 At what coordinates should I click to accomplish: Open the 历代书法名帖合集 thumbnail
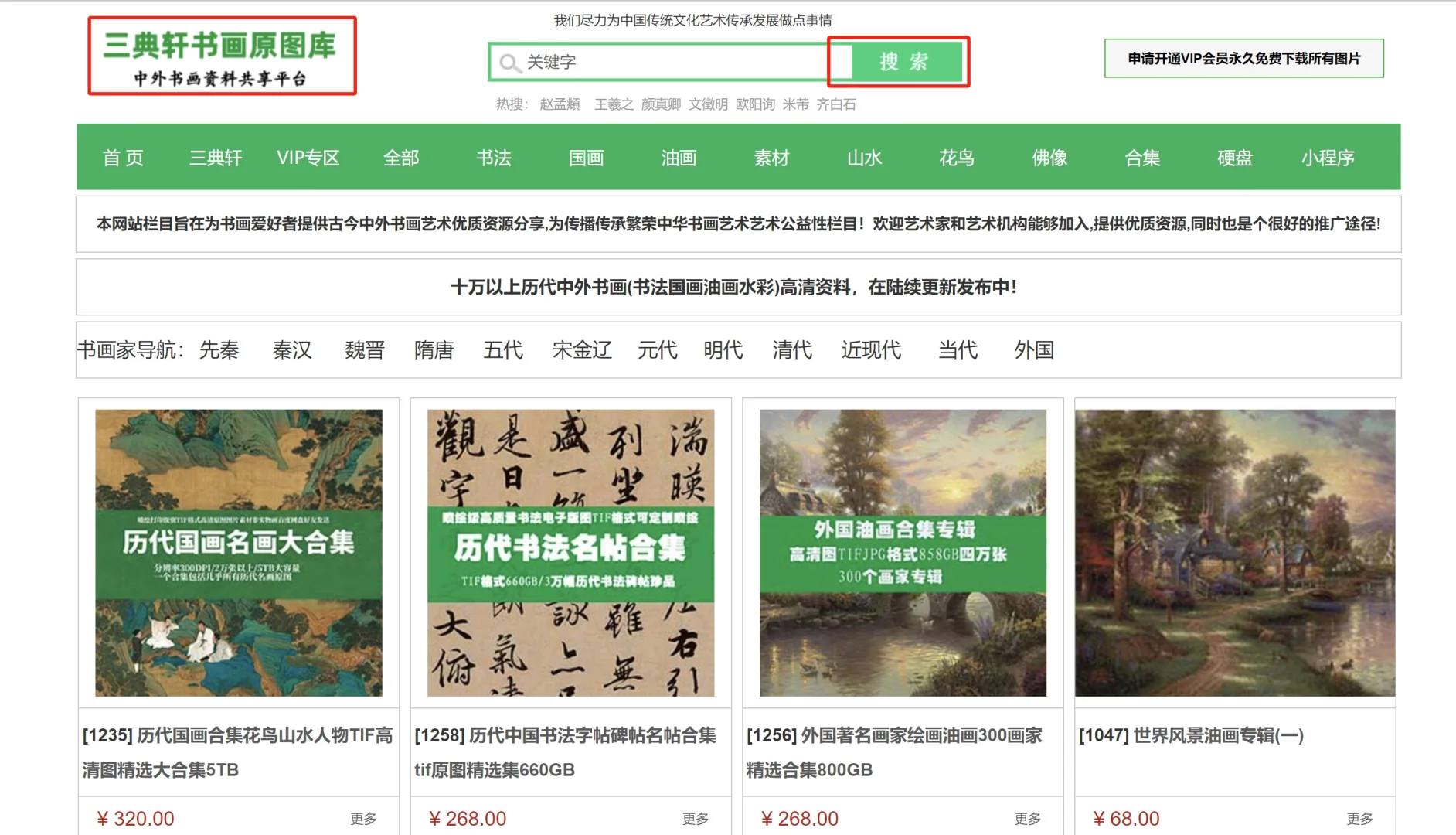tap(571, 553)
